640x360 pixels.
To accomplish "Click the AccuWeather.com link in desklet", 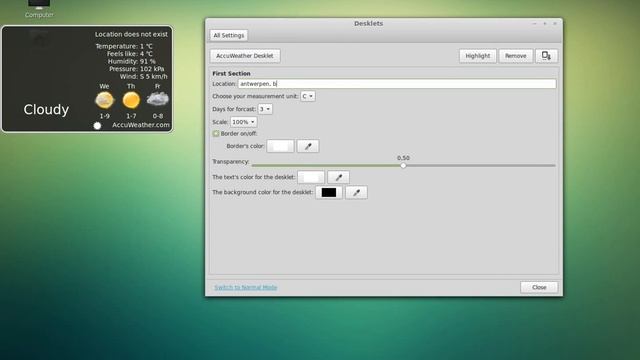I will click(x=141, y=125).
